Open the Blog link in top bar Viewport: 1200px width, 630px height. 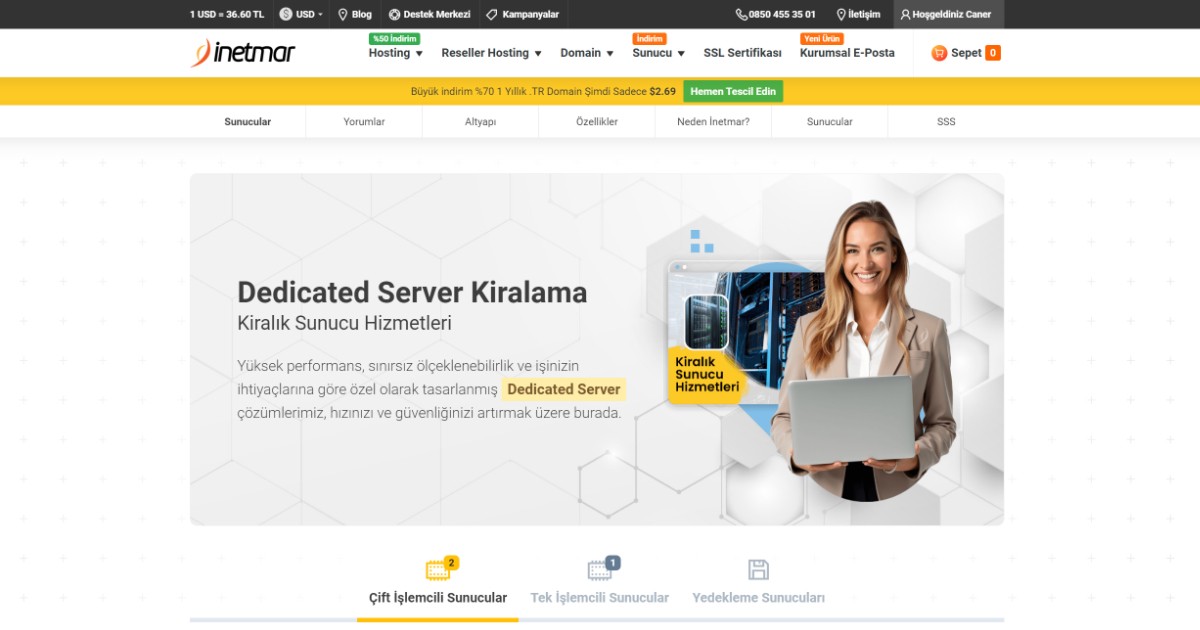click(355, 14)
